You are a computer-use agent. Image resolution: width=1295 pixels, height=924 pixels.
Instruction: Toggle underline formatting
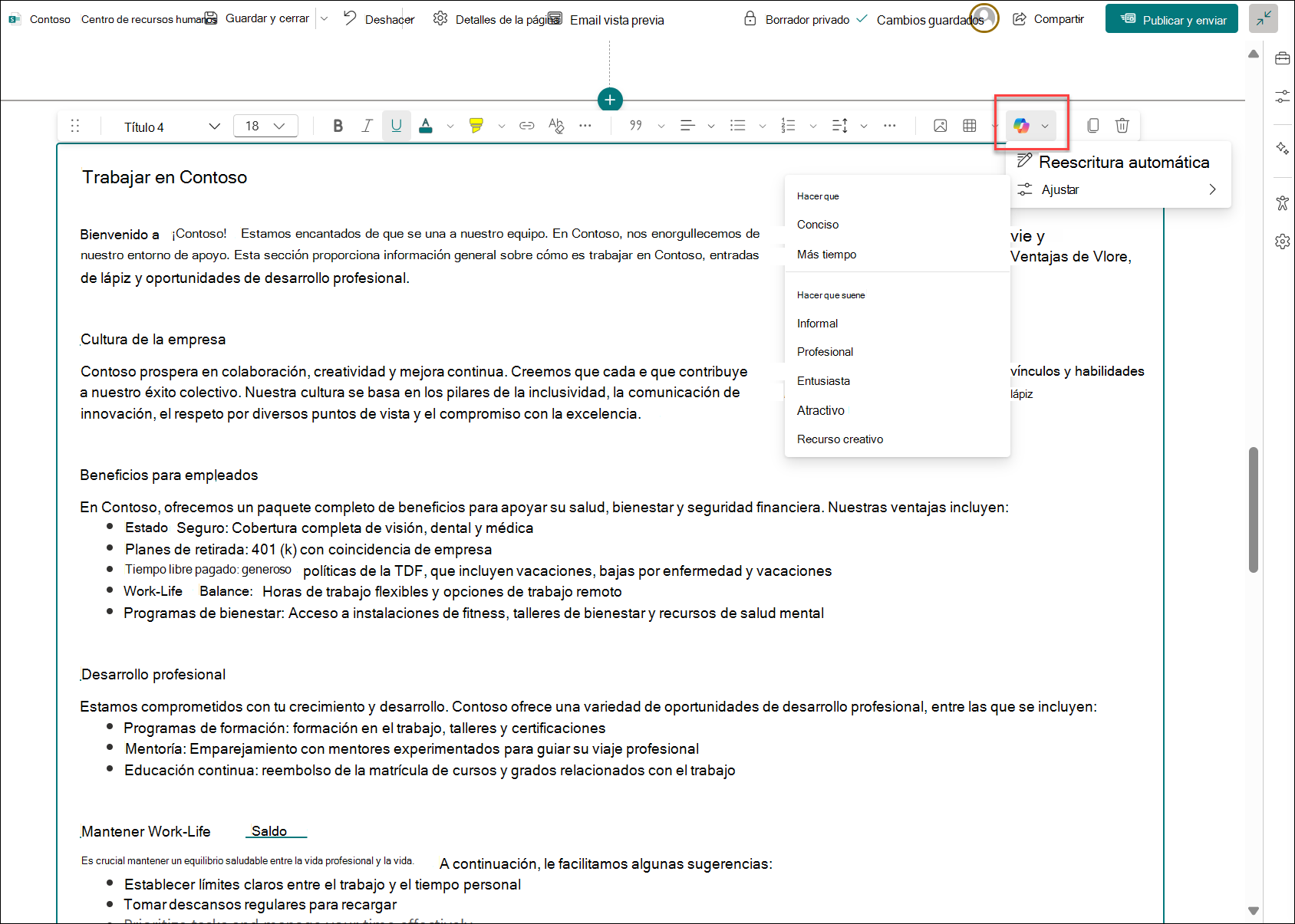pyautogui.click(x=397, y=126)
